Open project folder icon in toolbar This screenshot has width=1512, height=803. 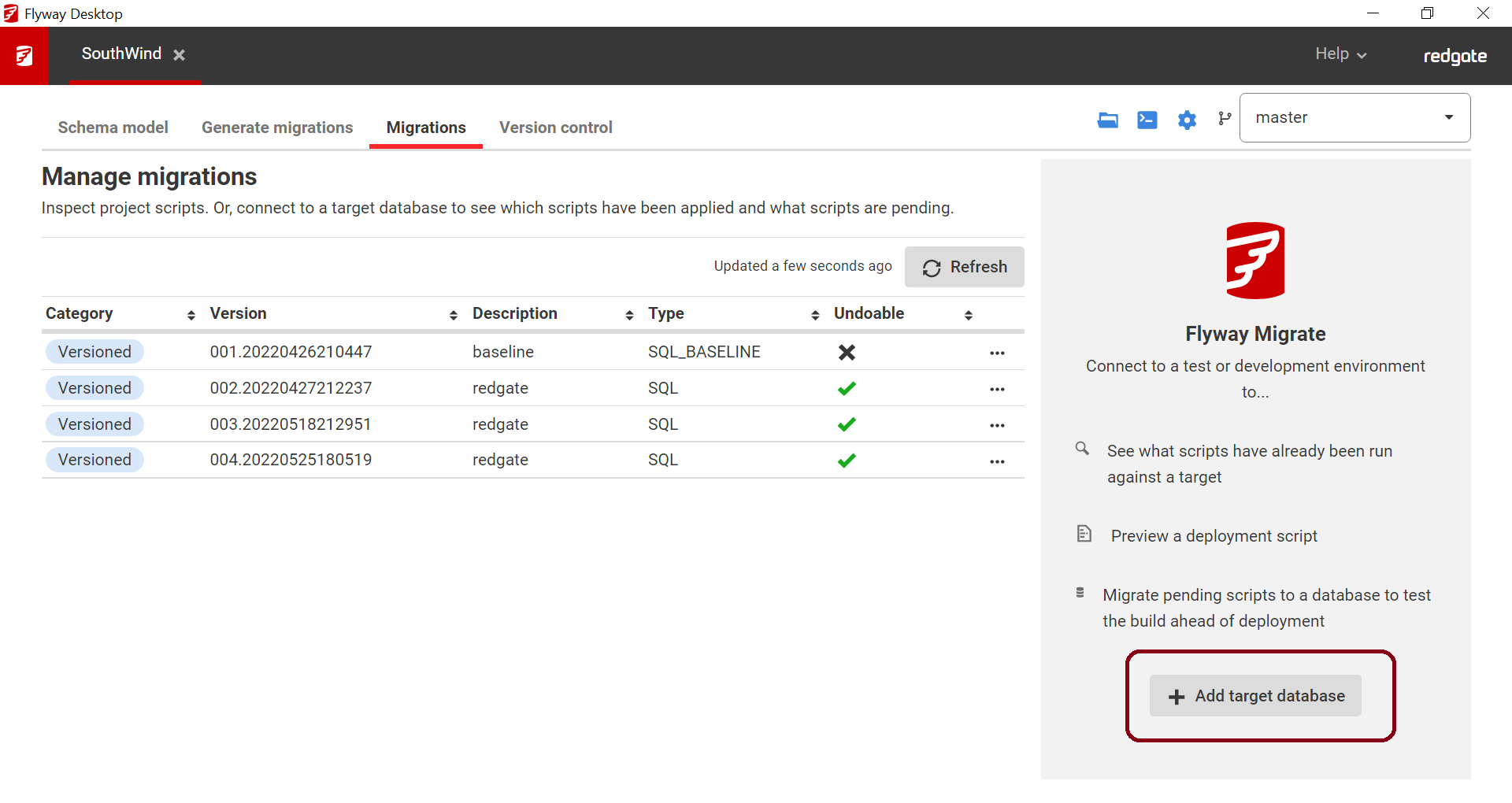tap(1107, 120)
